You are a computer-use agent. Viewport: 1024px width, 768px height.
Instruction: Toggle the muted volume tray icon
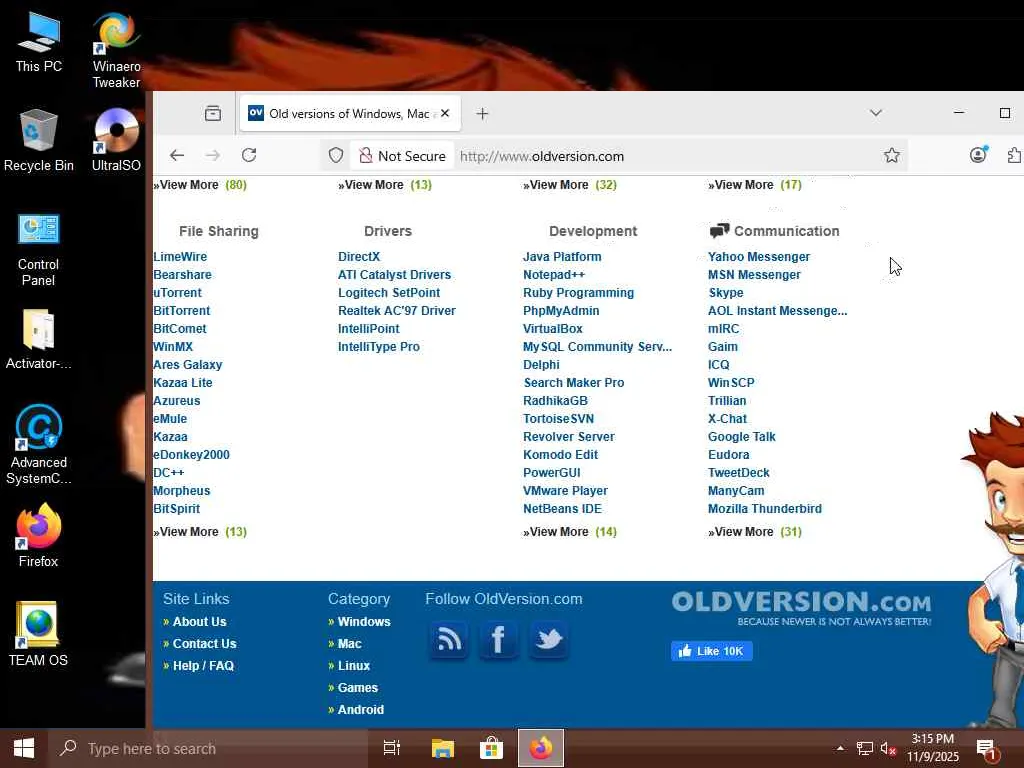pyautogui.click(x=888, y=748)
